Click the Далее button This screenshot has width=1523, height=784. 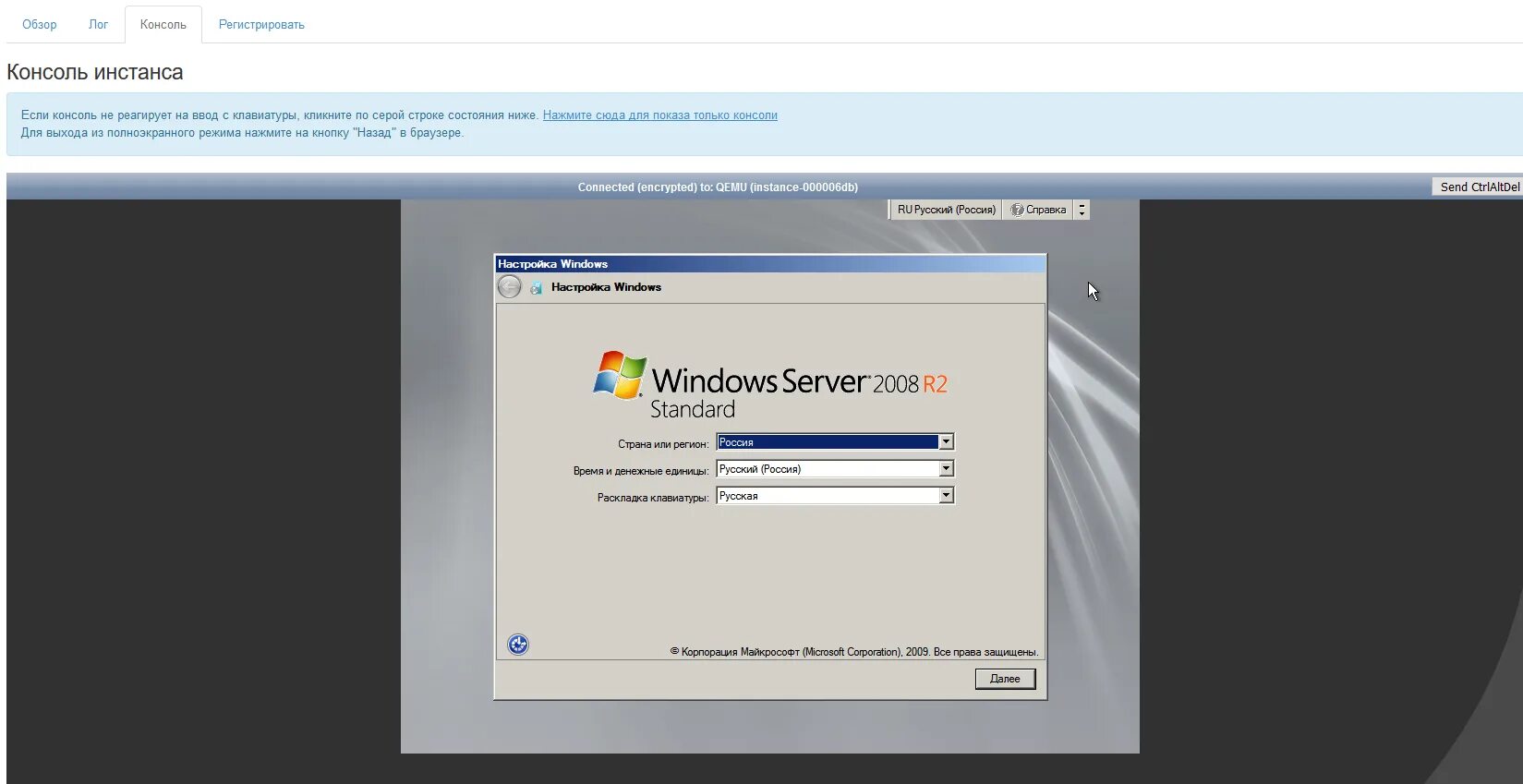click(1005, 679)
